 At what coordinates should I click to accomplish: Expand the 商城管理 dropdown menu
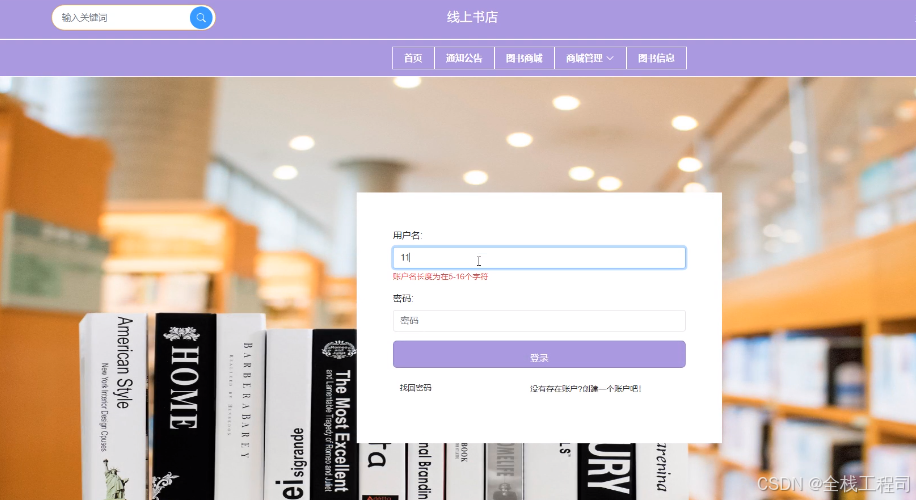click(590, 58)
